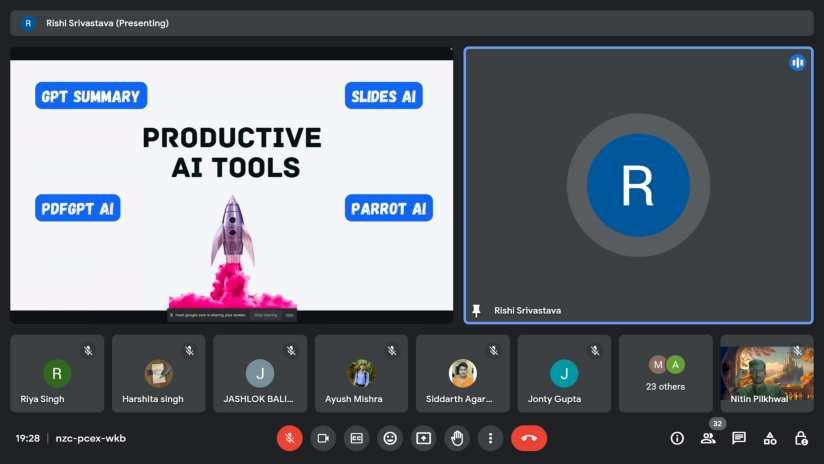The image size is (824, 464).
Task: Open meeting details info icon
Action: [677, 438]
